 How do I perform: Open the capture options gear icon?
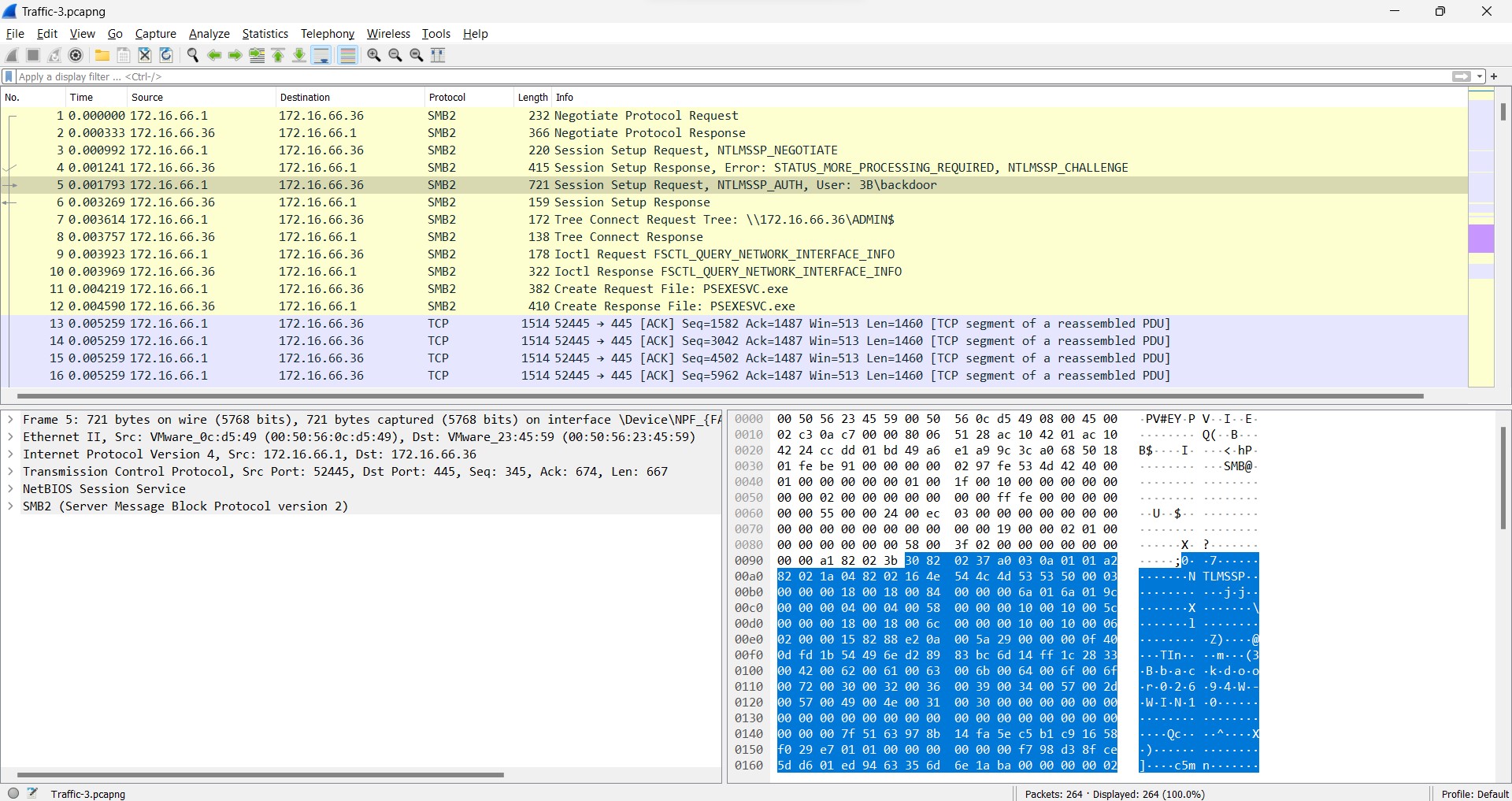[x=76, y=55]
